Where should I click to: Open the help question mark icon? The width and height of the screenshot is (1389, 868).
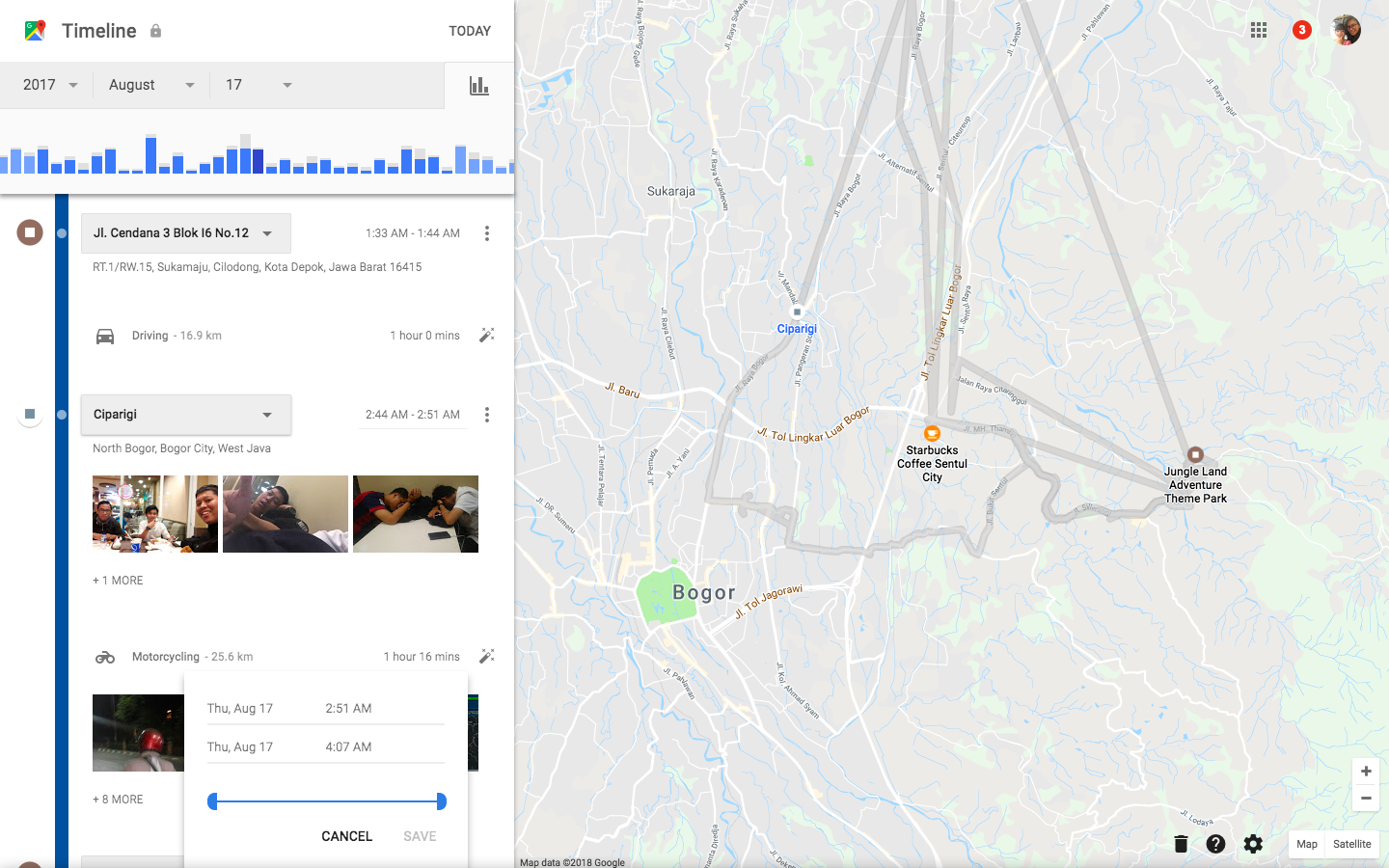pyautogui.click(x=1215, y=844)
